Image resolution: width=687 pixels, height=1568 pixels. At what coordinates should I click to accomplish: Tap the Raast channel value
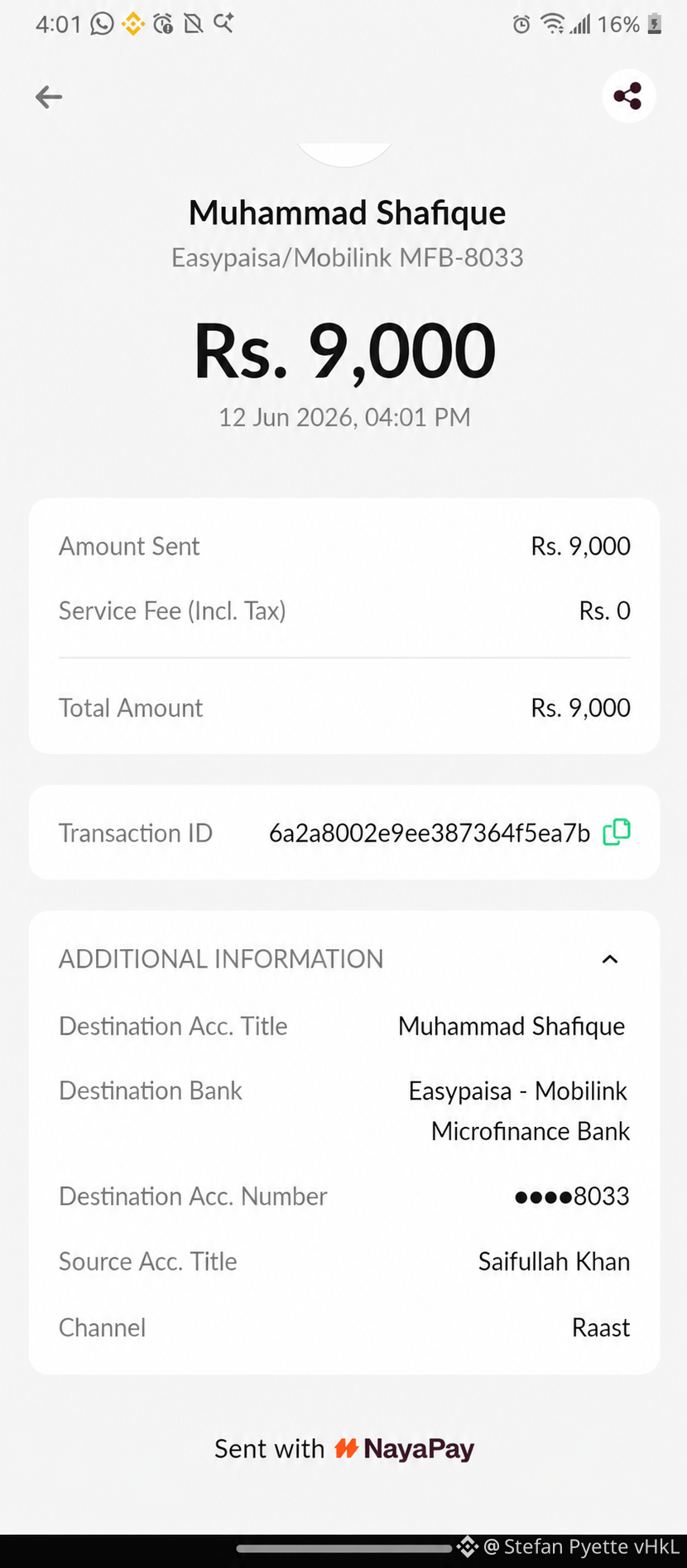601,1327
